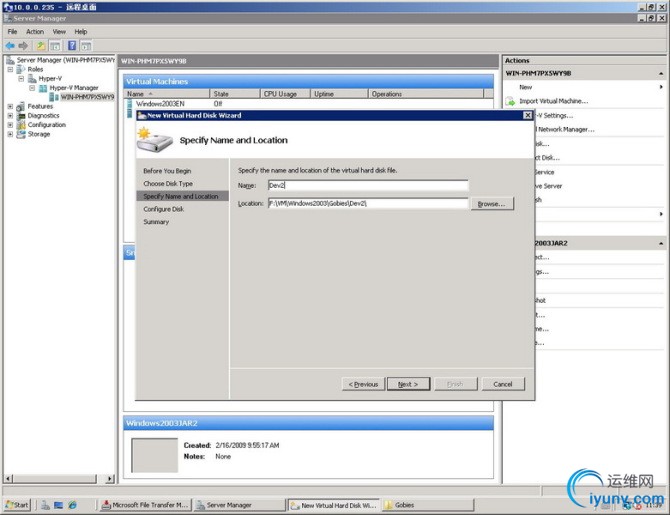Select the Hyper-V tree node
Image resolution: width=670 pixels, height=515 pixels.
pos(50,79)
